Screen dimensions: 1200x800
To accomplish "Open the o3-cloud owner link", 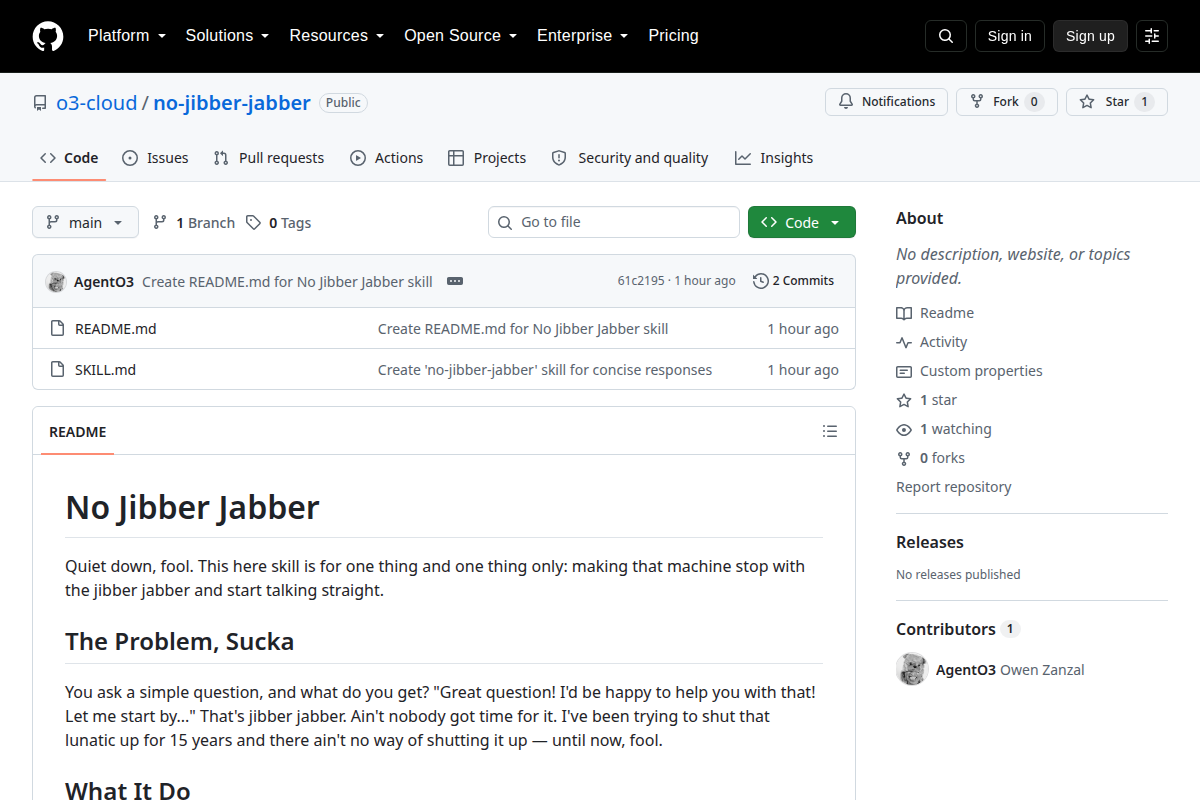I will click(97, 103).
